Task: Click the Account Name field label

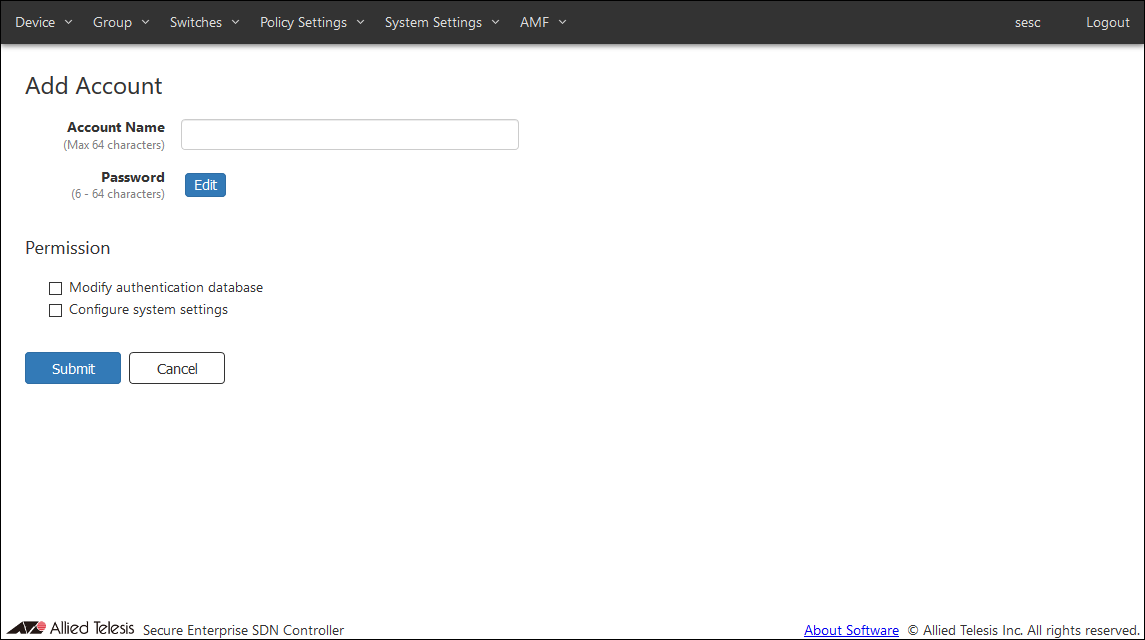Action: point(116,127)
